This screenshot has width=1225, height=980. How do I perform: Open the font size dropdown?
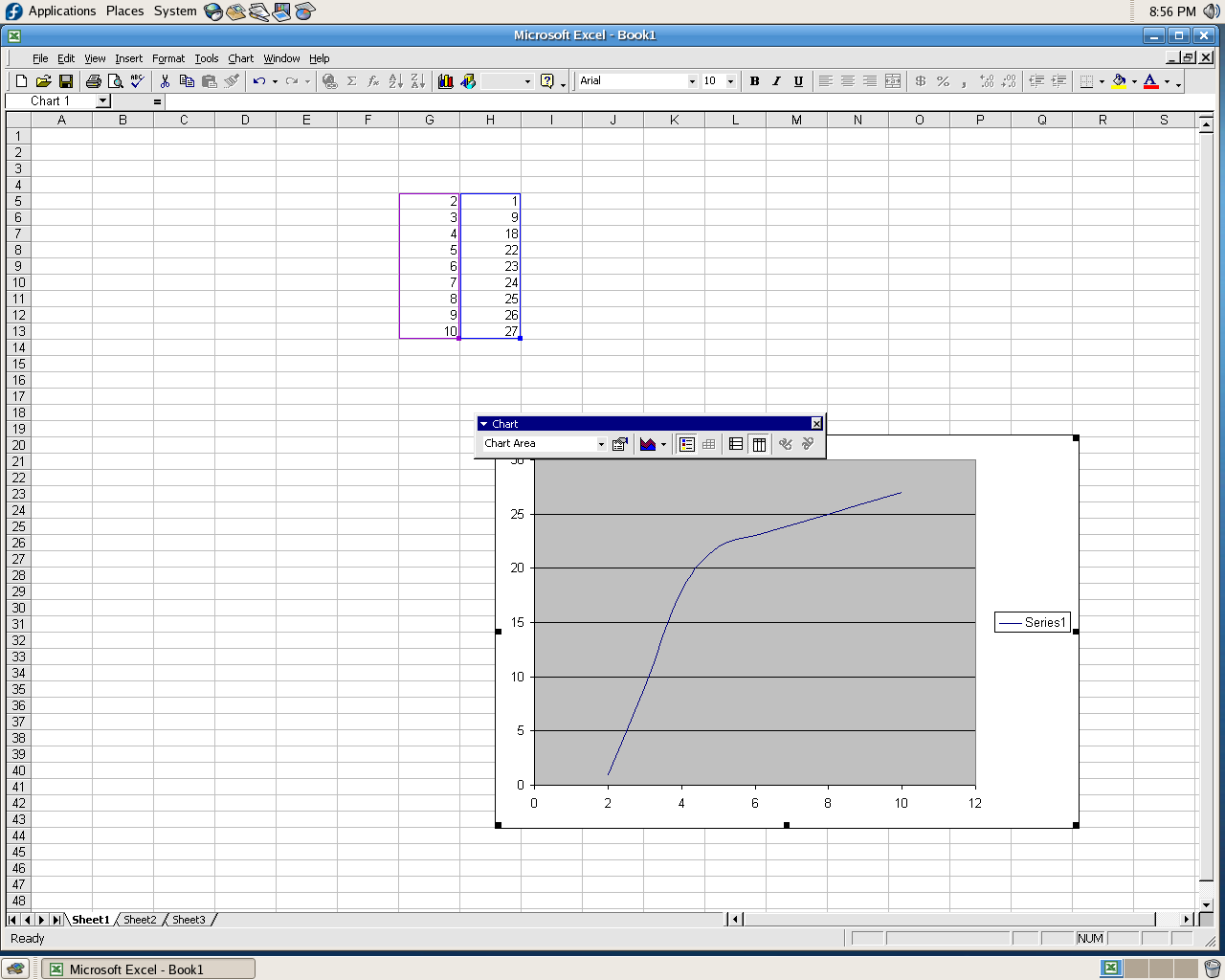[x=729, y=81]
